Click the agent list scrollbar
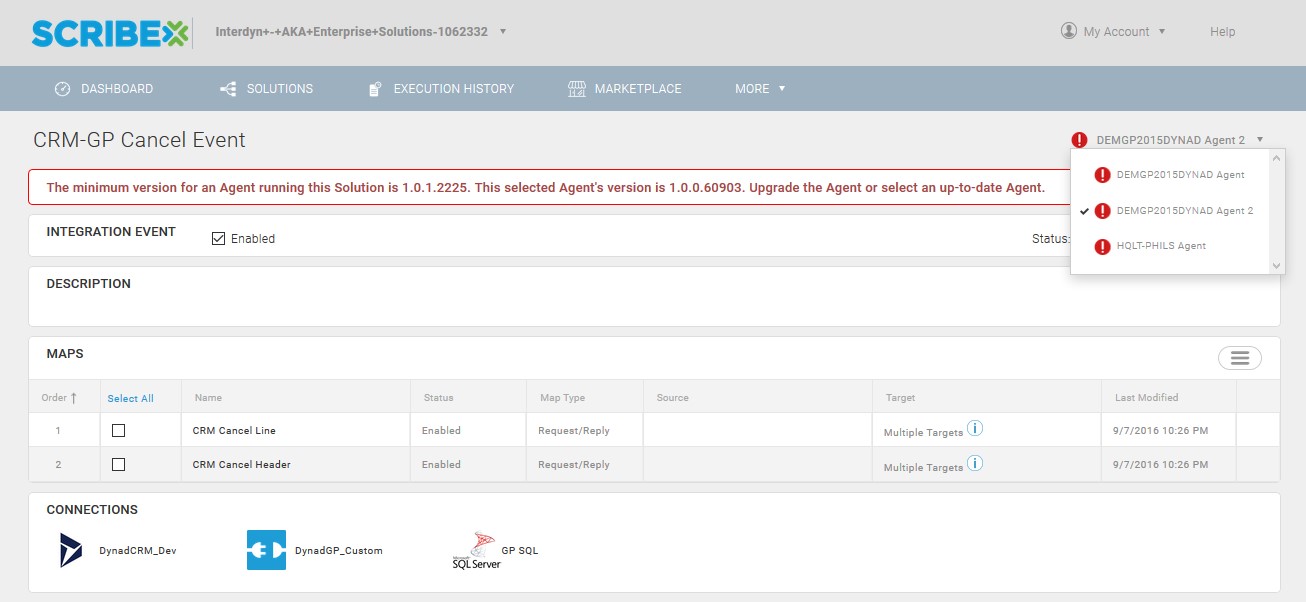 [1276, 211]
